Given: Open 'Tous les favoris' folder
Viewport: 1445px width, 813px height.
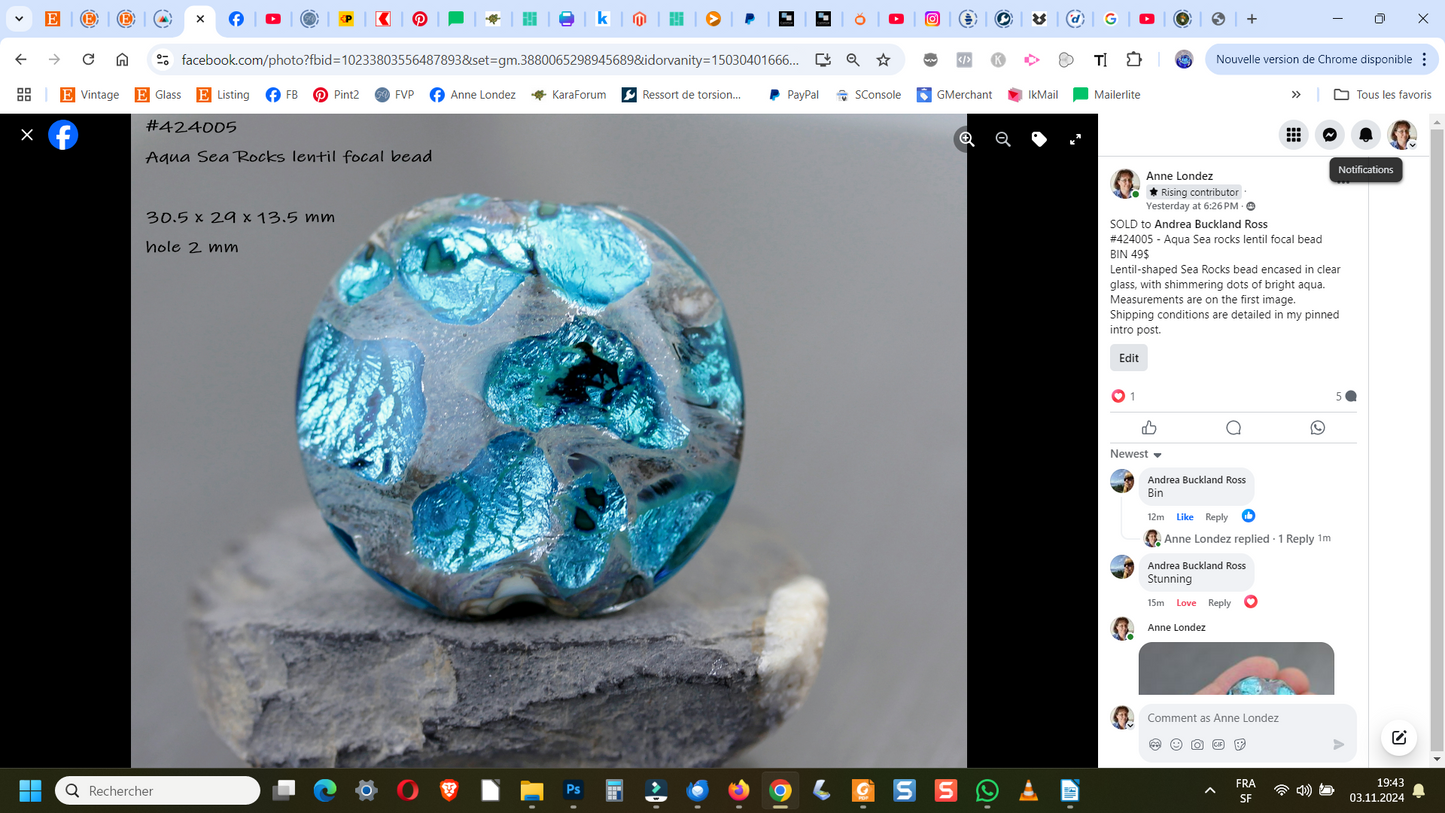Looking at the screenshot, I should [1383, 95].
